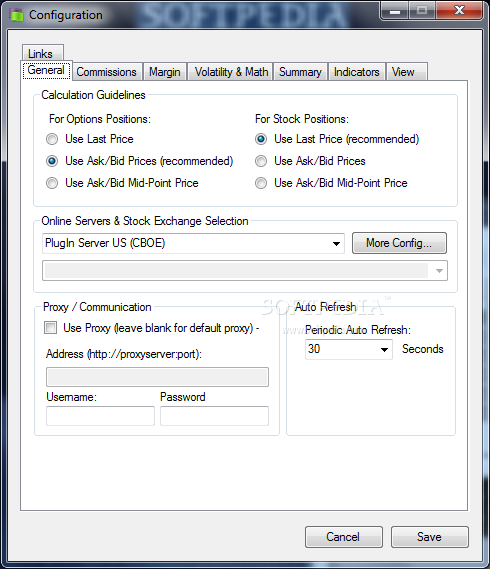This screenshot has height=569, width=490.
Task: Enable the Use Proxy checkbox
Action: click(50, 328)
